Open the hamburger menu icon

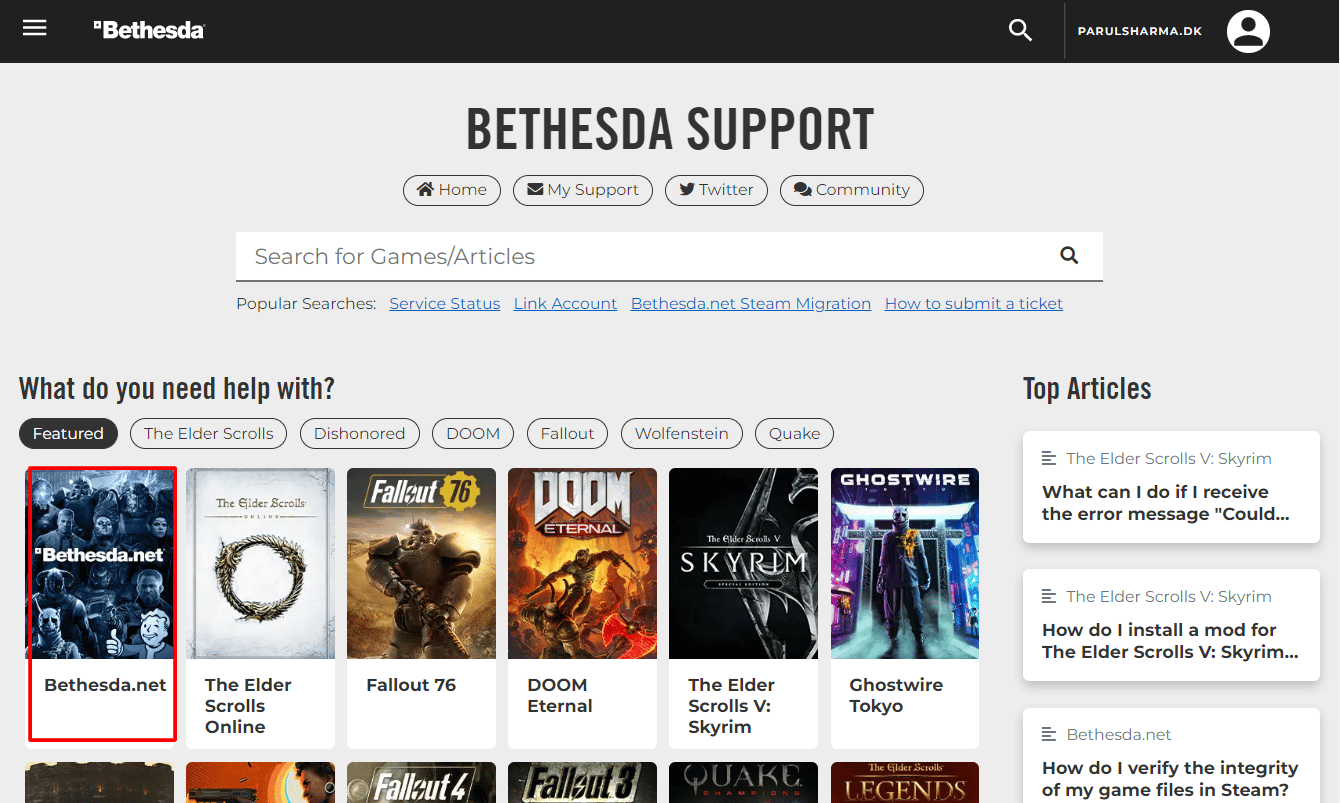click(x=35, y=28)
